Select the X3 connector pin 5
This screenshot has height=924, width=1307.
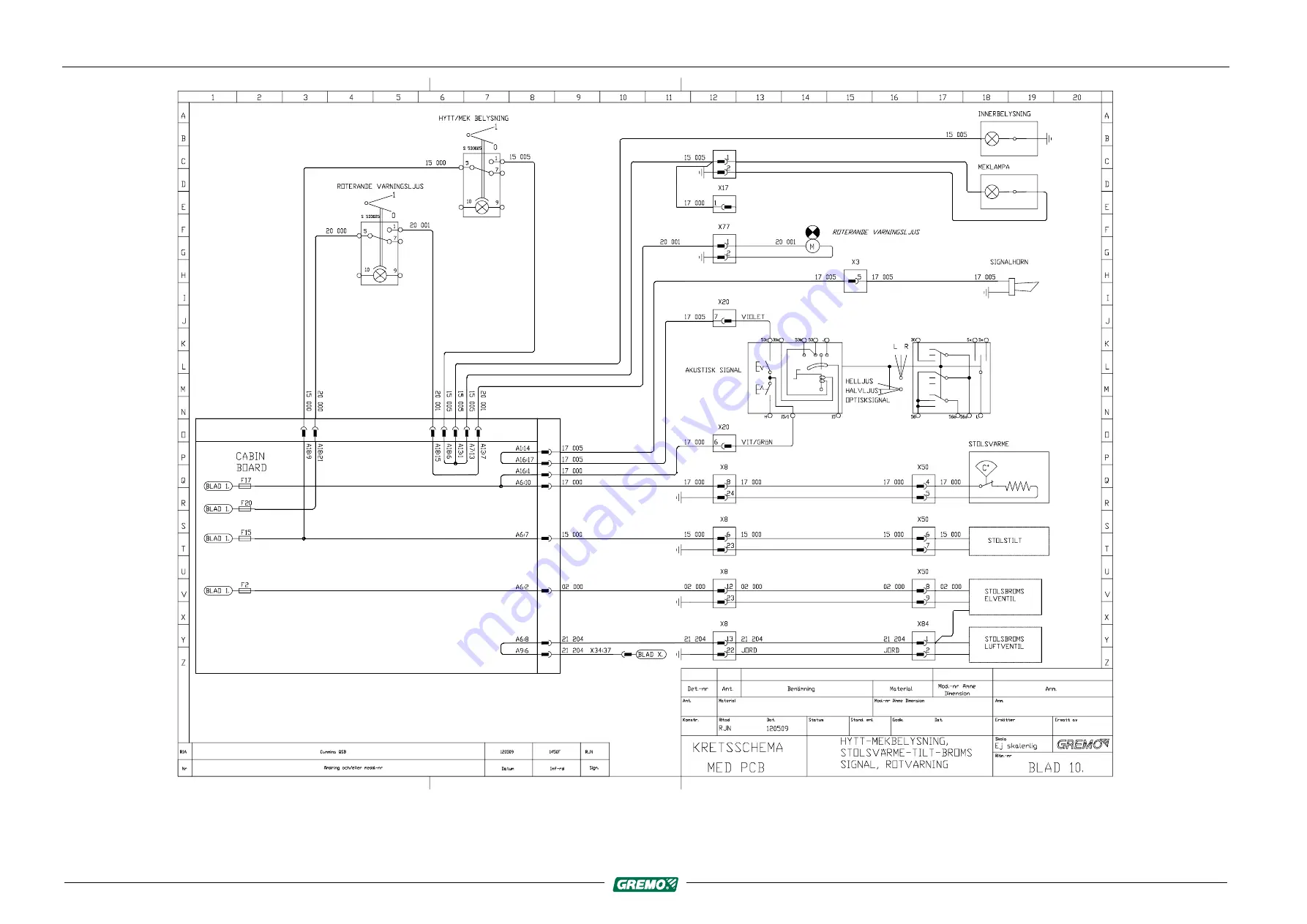point(855,280)
